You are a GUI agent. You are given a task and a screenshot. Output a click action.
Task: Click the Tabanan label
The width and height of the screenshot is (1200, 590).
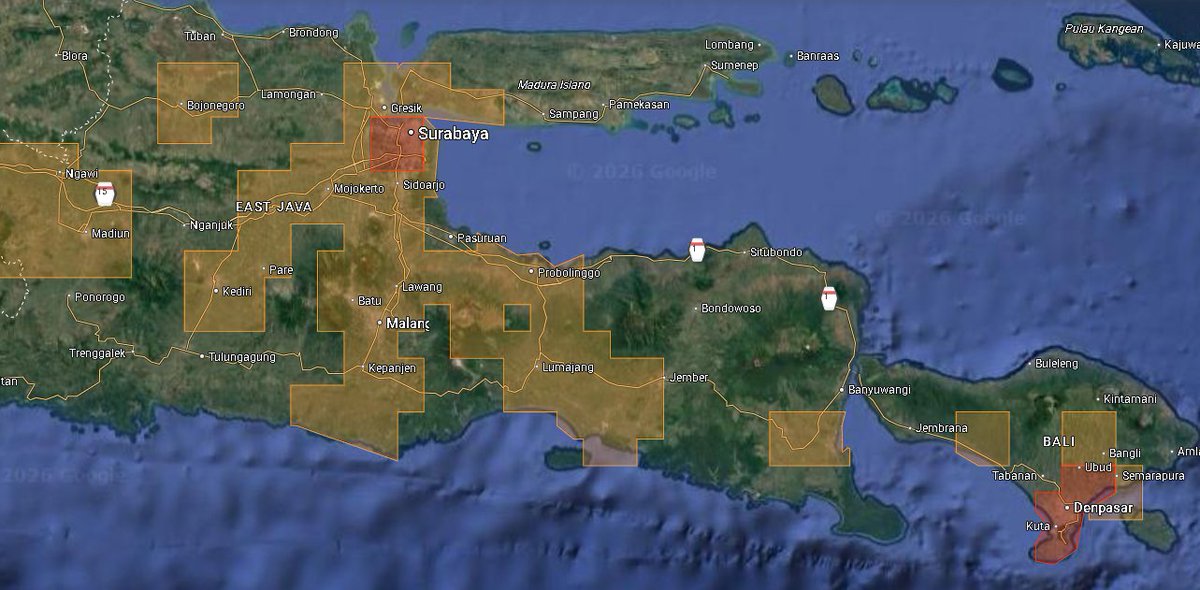pyautogui.click(x=1012, y=475)
